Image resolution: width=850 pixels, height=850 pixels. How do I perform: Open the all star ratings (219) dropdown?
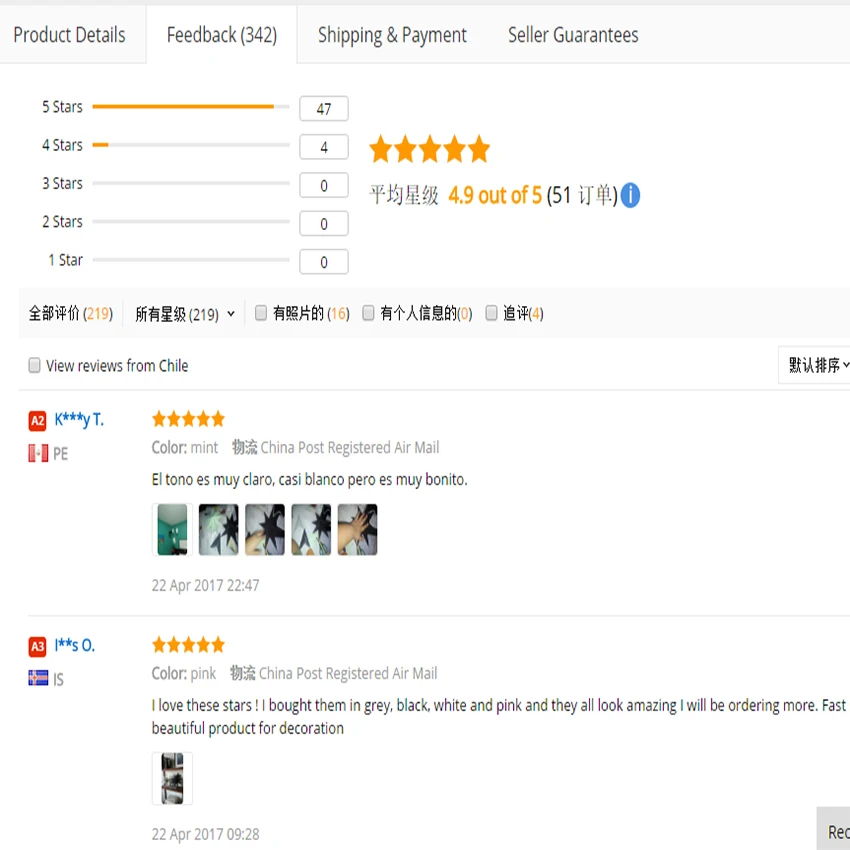click(x=184, y=314)
